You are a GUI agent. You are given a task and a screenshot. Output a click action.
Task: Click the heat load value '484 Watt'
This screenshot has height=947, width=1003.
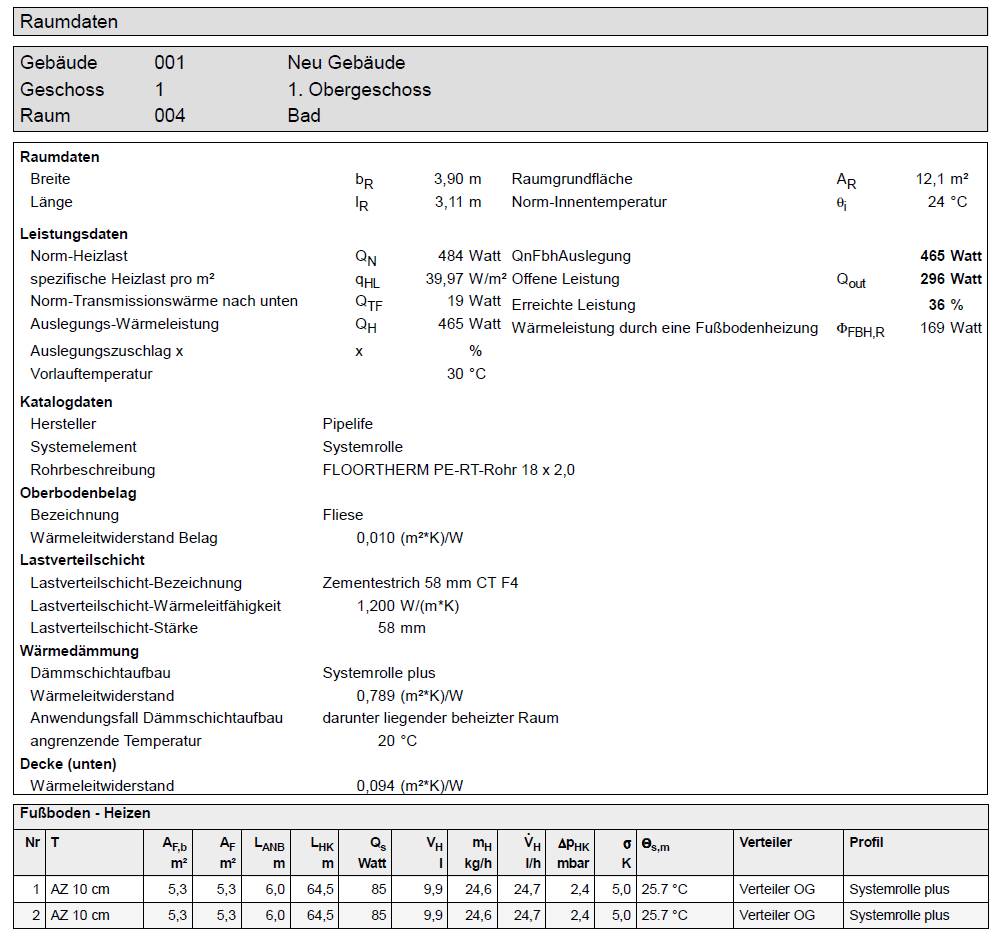(x=470, y=256)
